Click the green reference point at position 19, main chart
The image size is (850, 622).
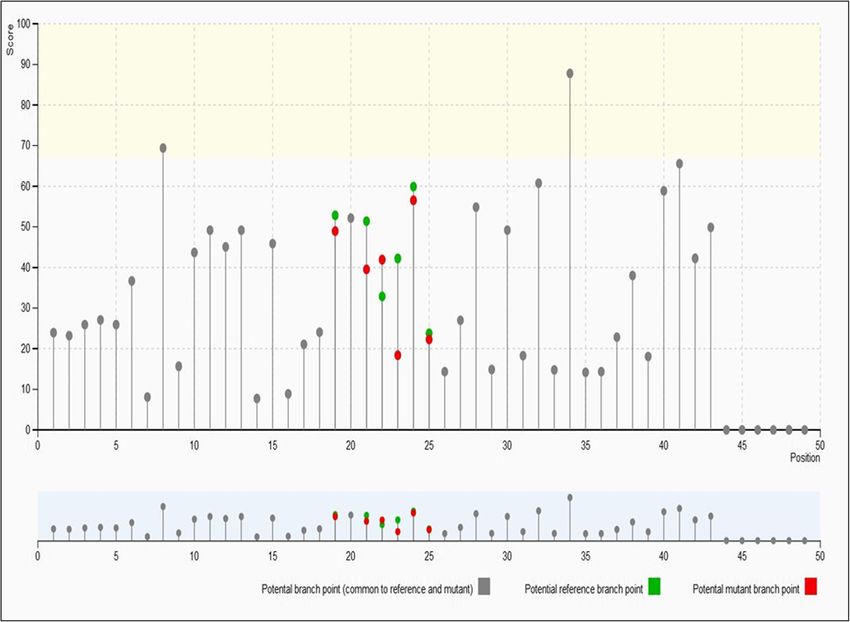click(335, 215)
